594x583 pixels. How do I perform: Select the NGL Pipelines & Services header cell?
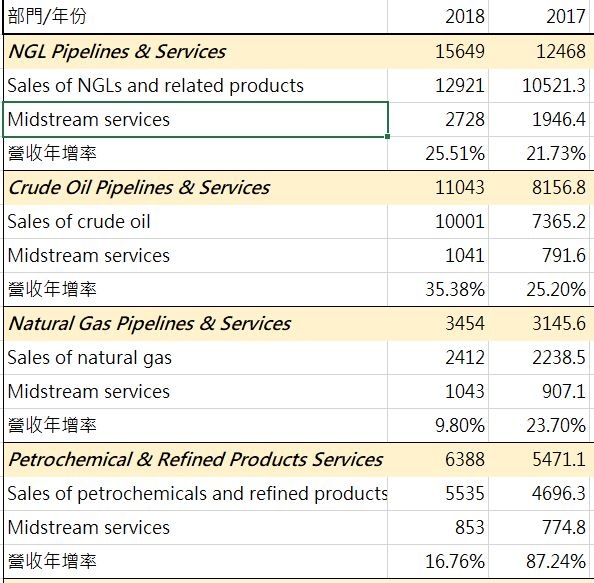195,52
